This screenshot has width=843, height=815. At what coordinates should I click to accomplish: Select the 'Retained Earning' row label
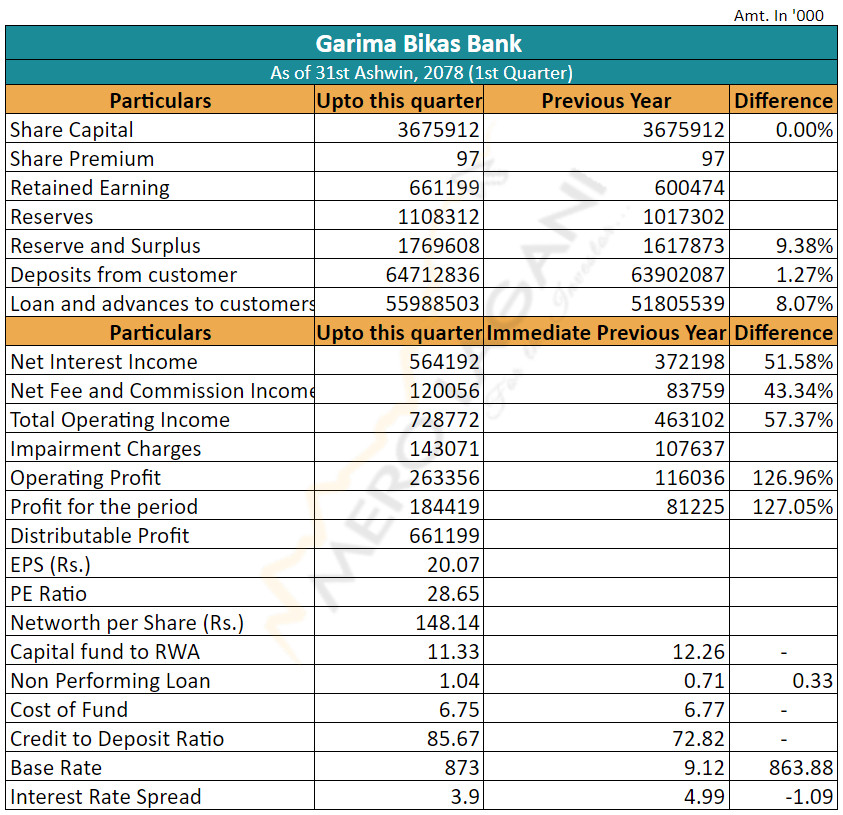(x=89, y=188)
